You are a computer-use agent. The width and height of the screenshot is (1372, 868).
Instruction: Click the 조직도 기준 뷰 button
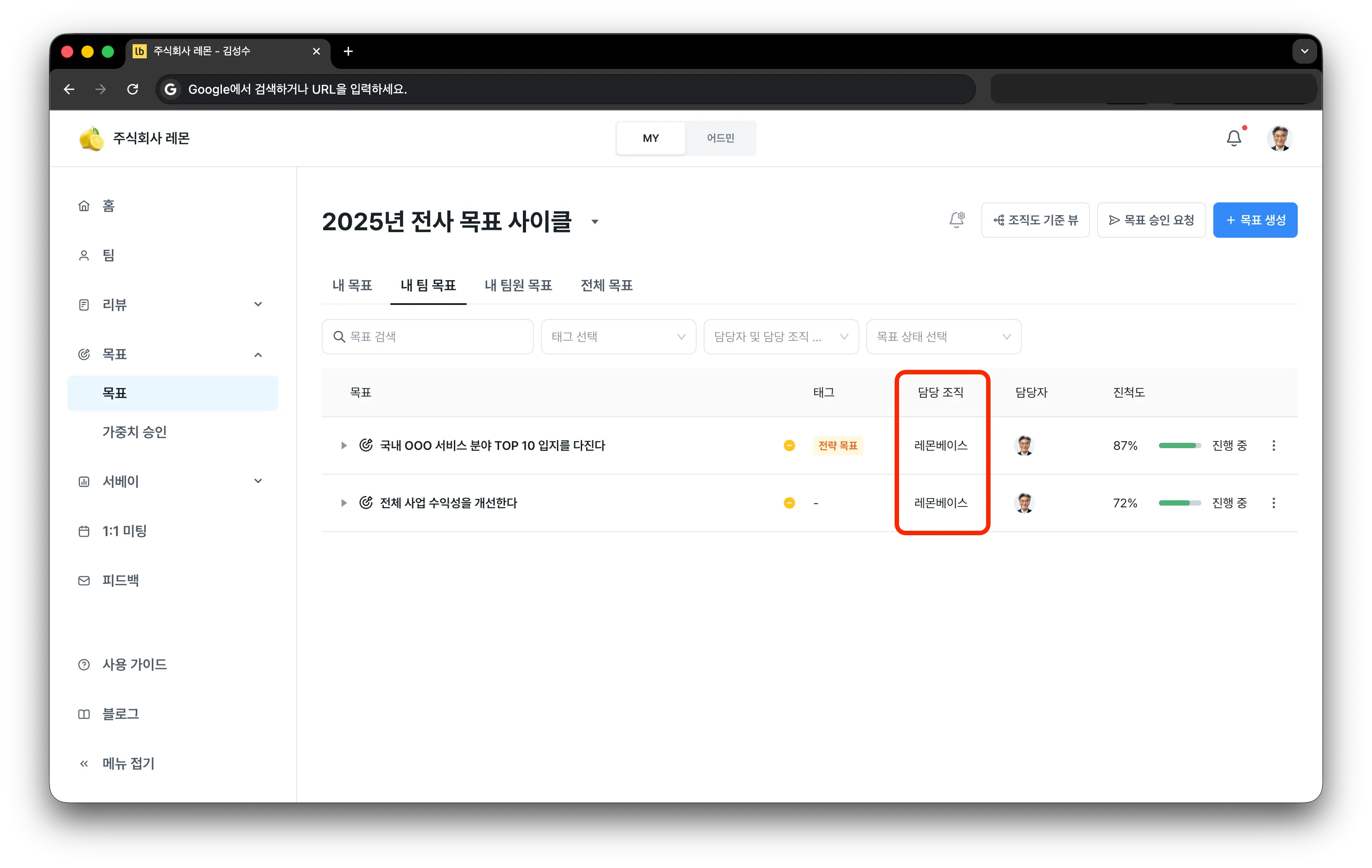1035,220
